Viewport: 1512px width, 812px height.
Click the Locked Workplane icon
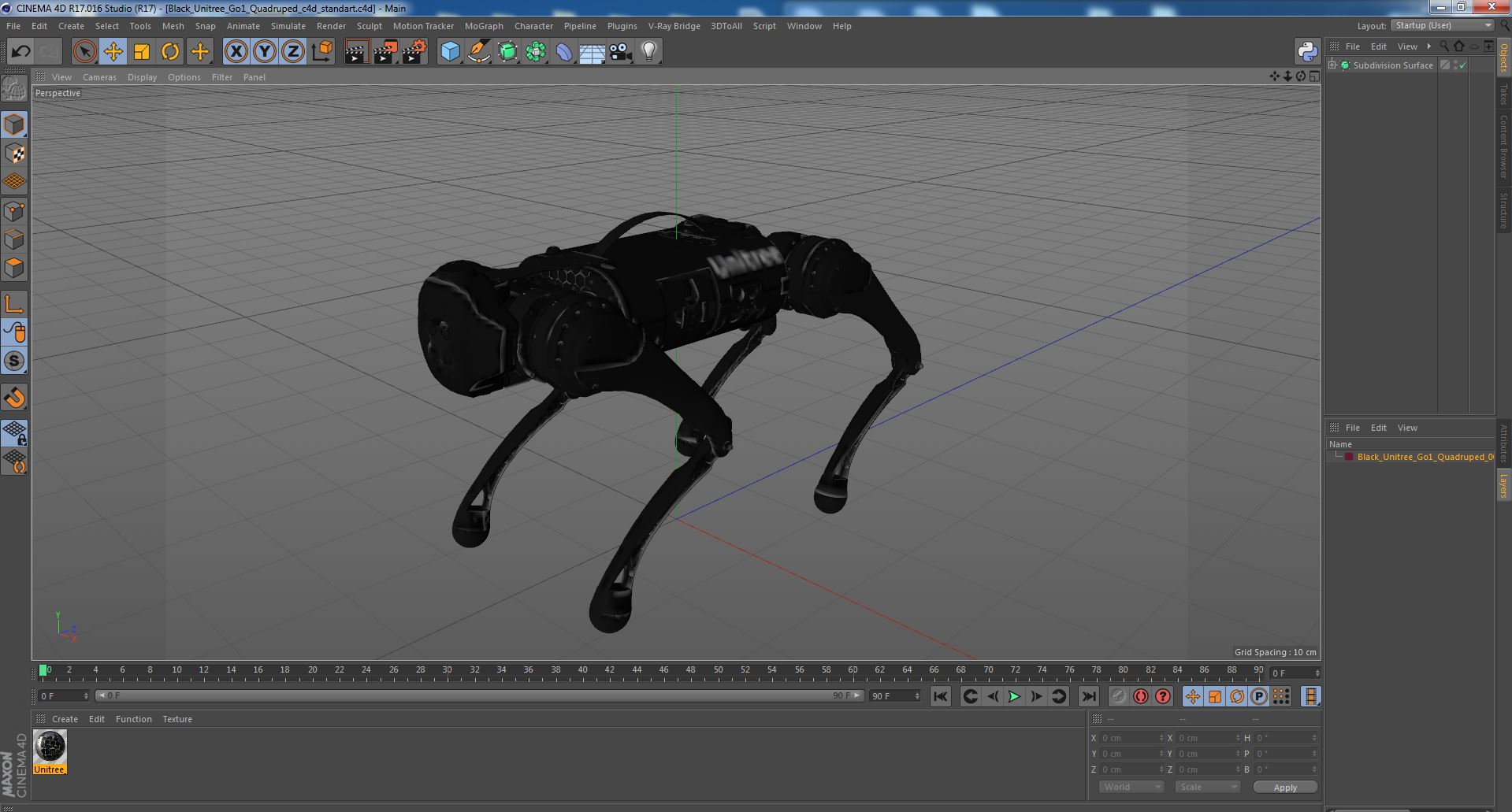click(x=14, y=432)
